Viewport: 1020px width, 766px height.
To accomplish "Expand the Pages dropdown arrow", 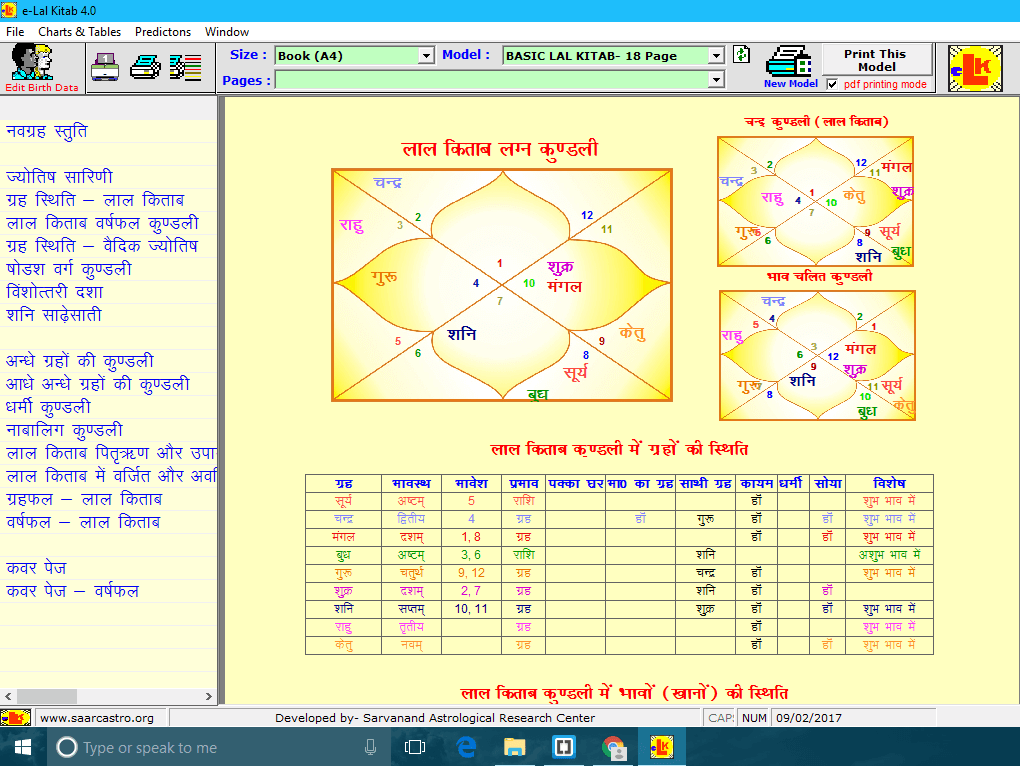I will click(x=716, y=80).
